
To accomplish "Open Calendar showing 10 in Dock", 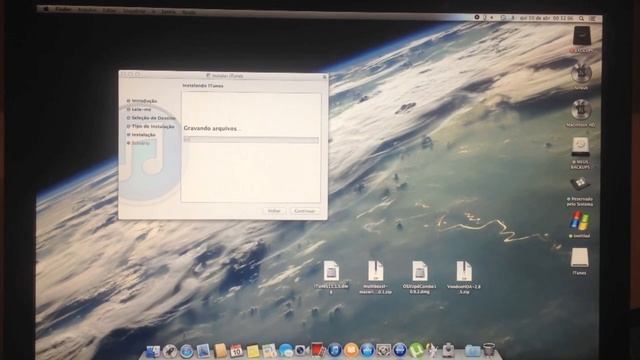I will [236, 351].
